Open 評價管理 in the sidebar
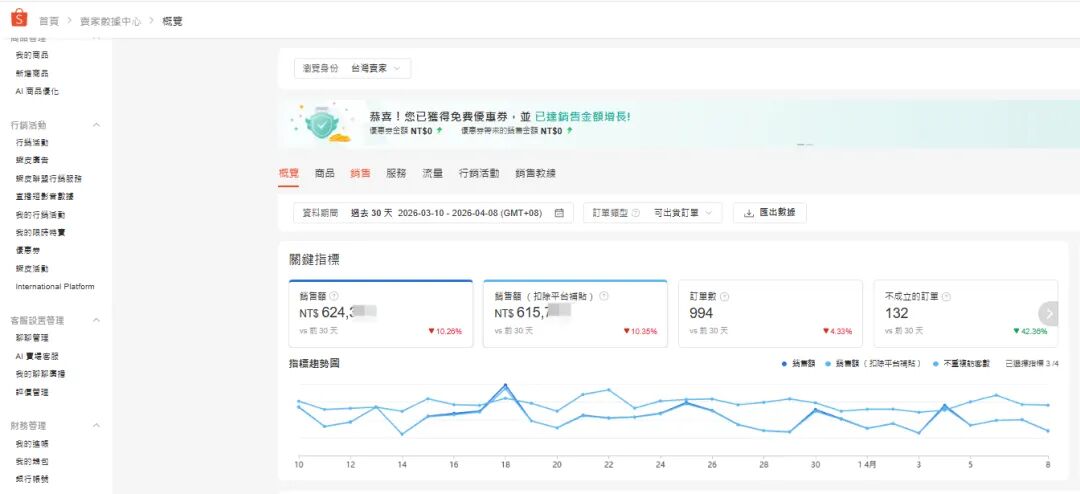 point(32,393)
